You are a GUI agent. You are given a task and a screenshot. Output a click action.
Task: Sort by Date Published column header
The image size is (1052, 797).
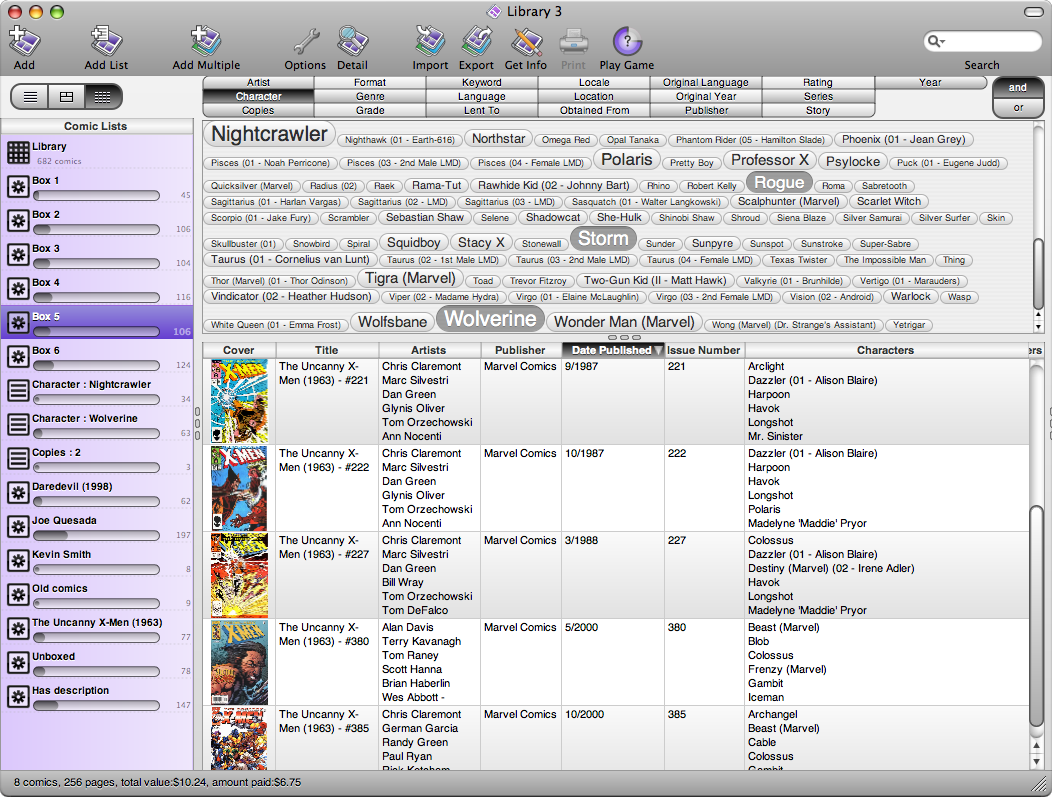pos(613,350)
